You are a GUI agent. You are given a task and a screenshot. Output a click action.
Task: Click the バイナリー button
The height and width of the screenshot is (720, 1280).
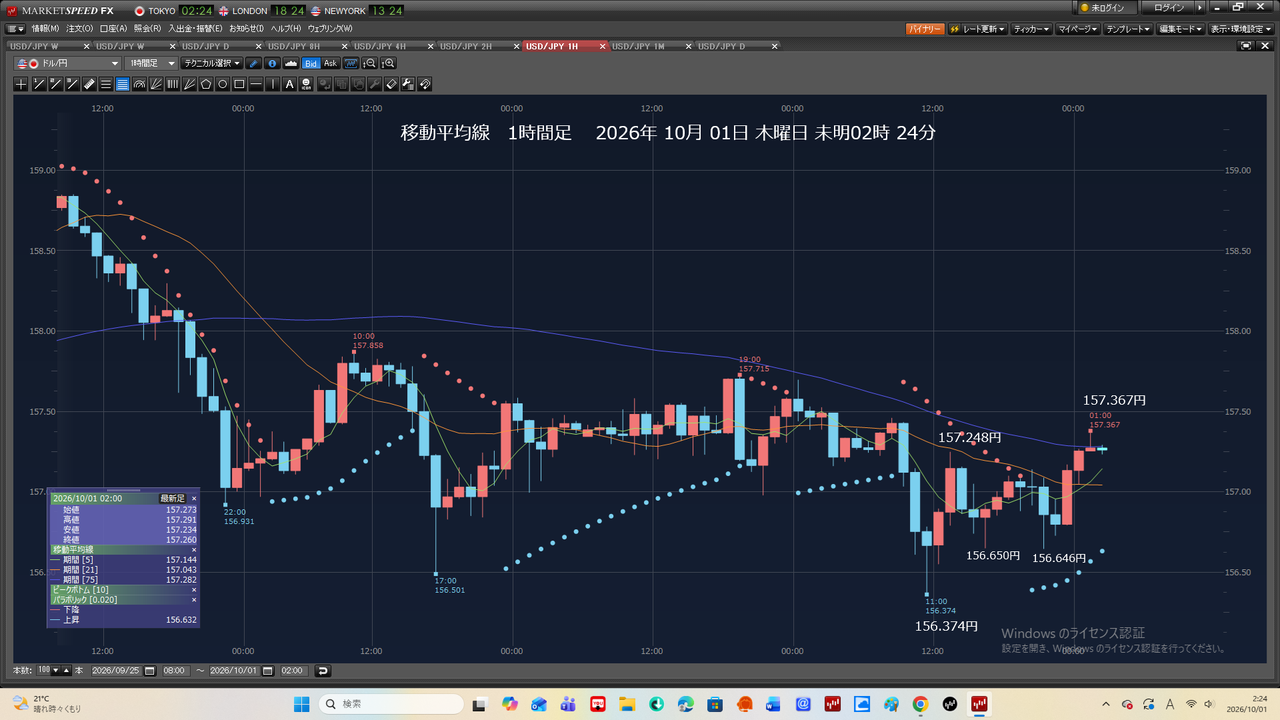click(x=925, y=30)
